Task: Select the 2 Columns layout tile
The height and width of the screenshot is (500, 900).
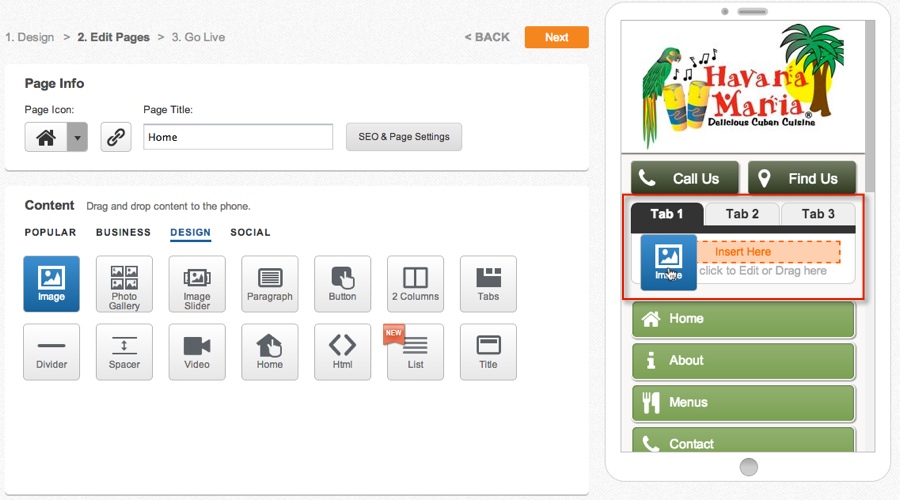Action: tap(416, 284)
